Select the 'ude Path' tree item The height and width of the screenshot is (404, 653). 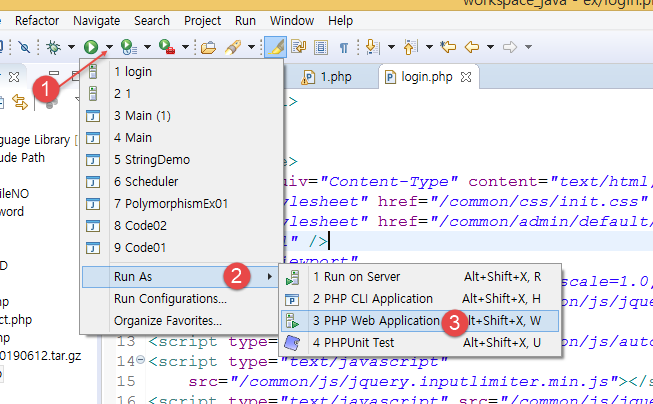click(x=22, y=158)
